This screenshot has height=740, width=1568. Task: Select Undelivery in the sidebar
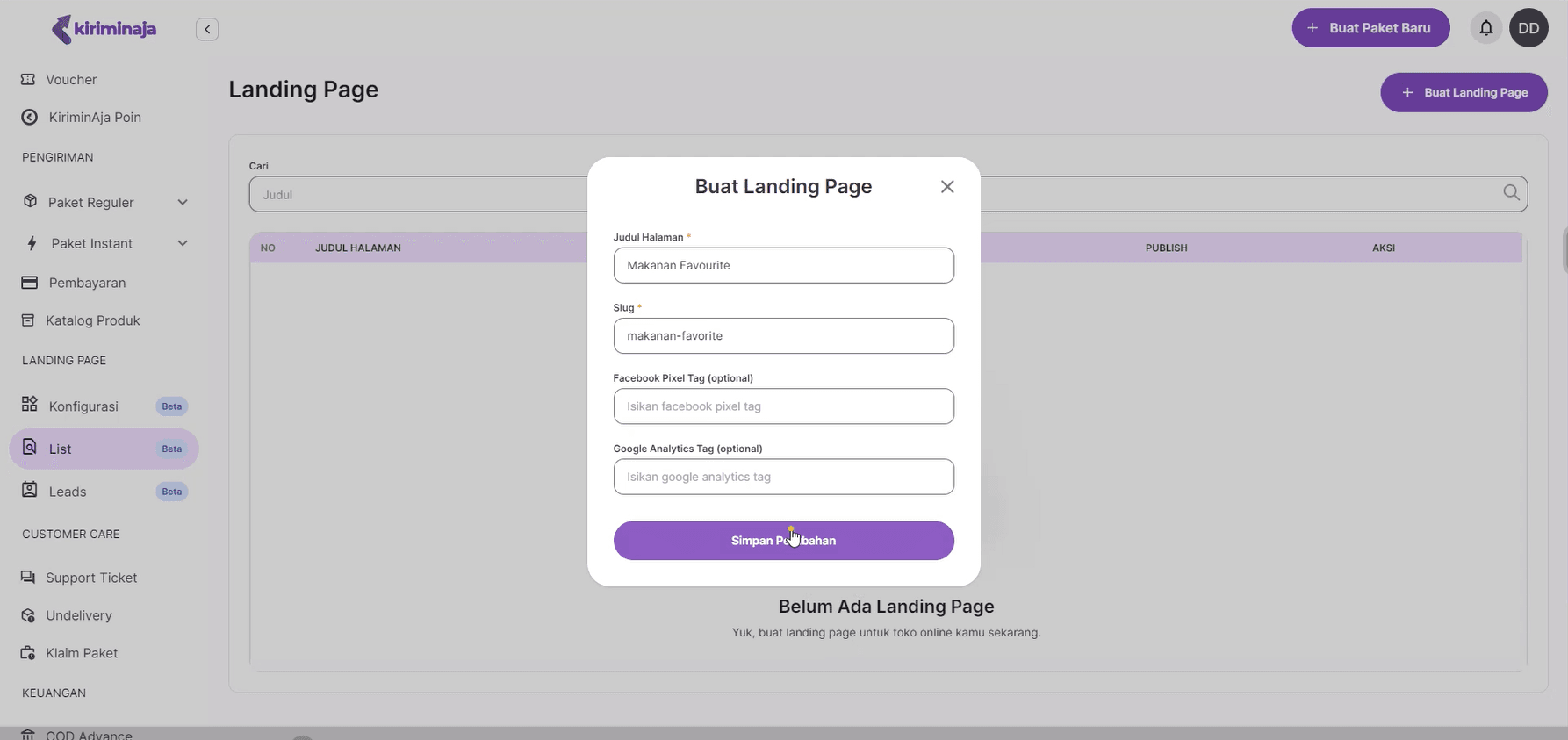click(78, 615)
